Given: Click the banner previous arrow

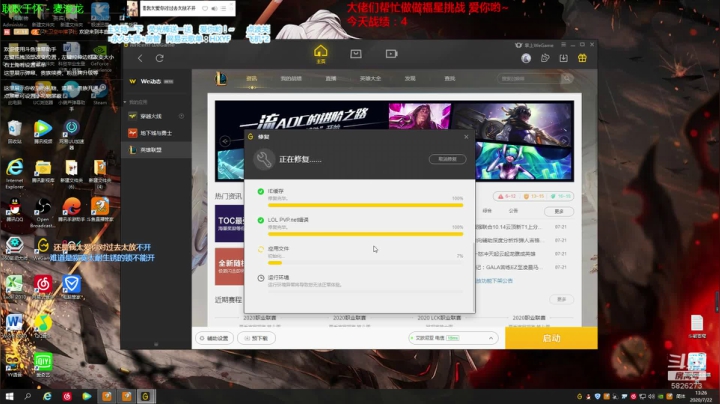Looking at the screenshot, I should coord(225,141).
